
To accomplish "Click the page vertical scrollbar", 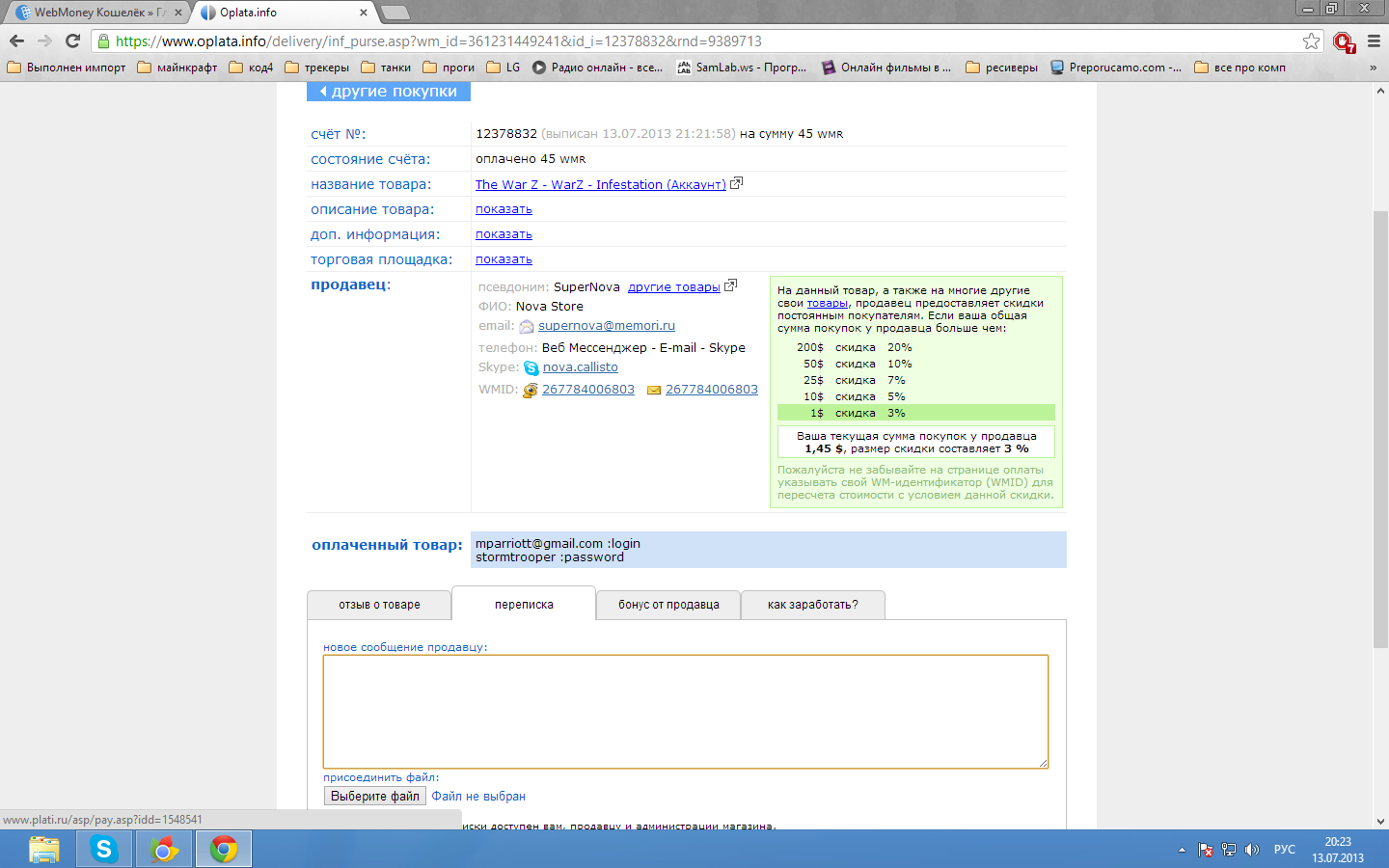I will point(1380,429).
